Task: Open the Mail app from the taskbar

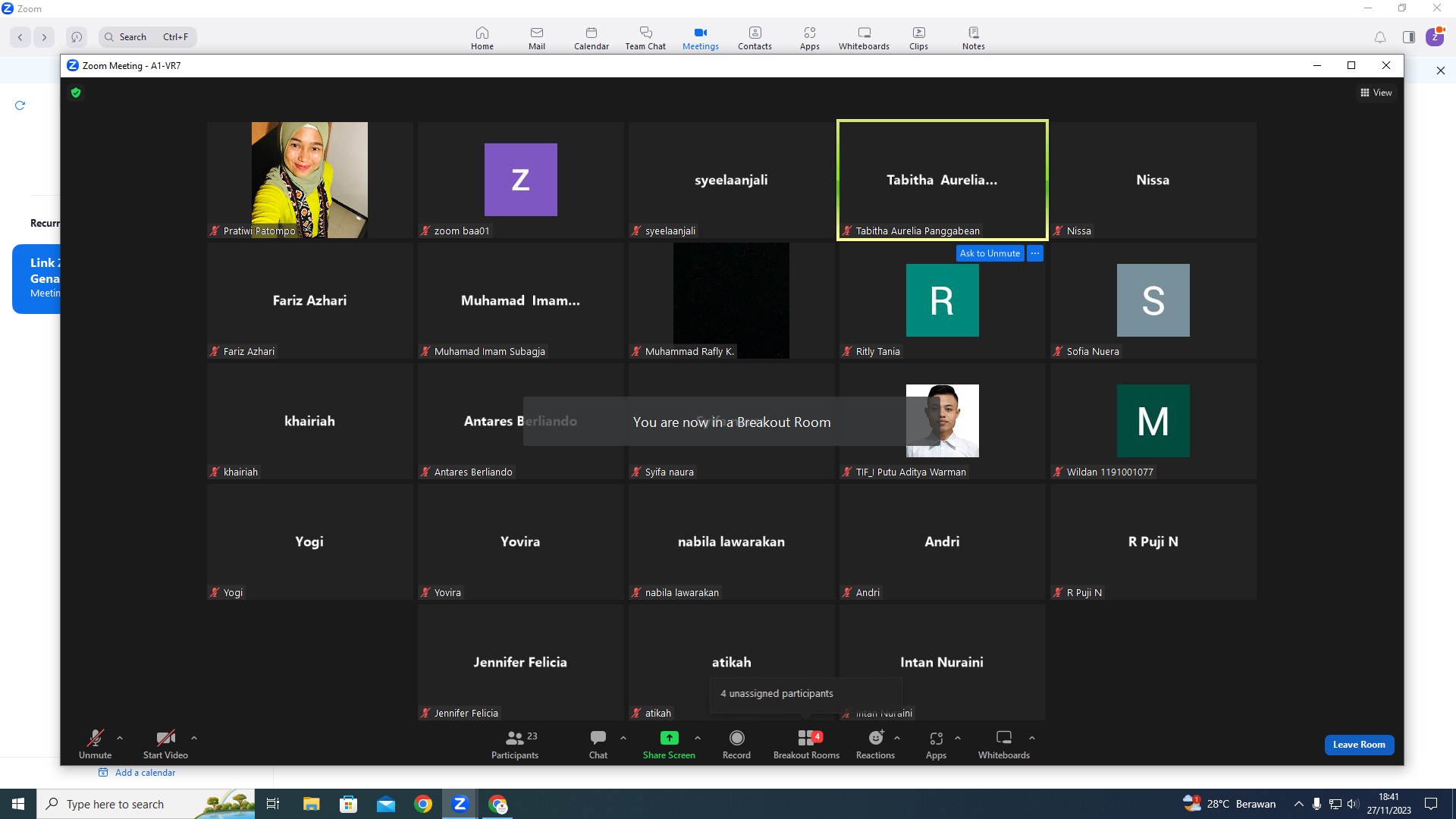Action: (x=386, y=804)
